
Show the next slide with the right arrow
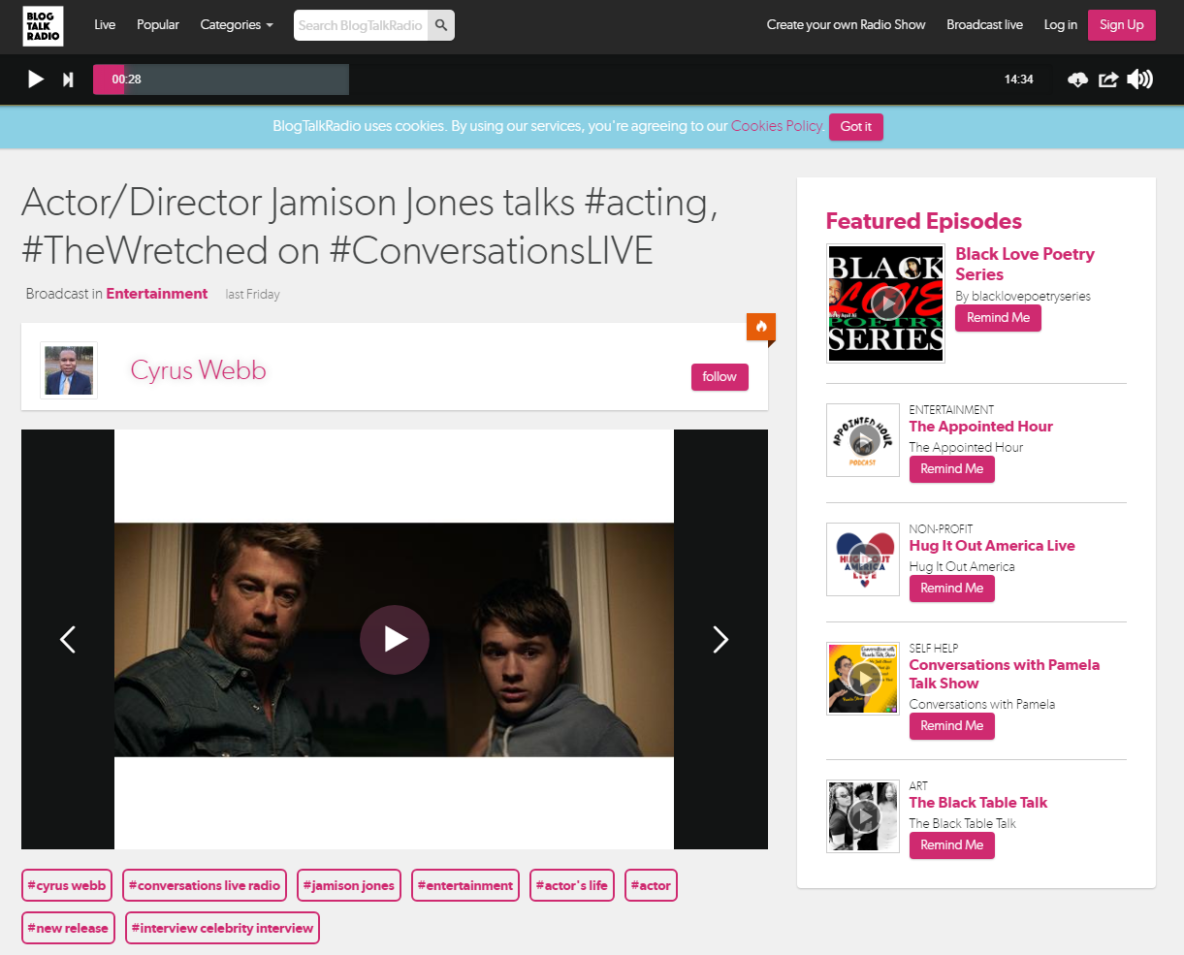(x=720, y=639)
